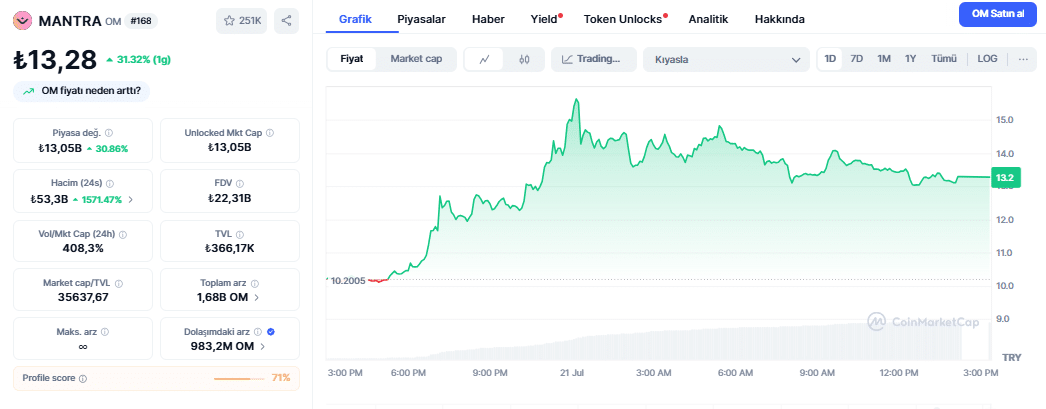The height and width of the screenshot is (409, 1046).
Task: Open the TradingView chart button
Action: (x=594, y=59)
